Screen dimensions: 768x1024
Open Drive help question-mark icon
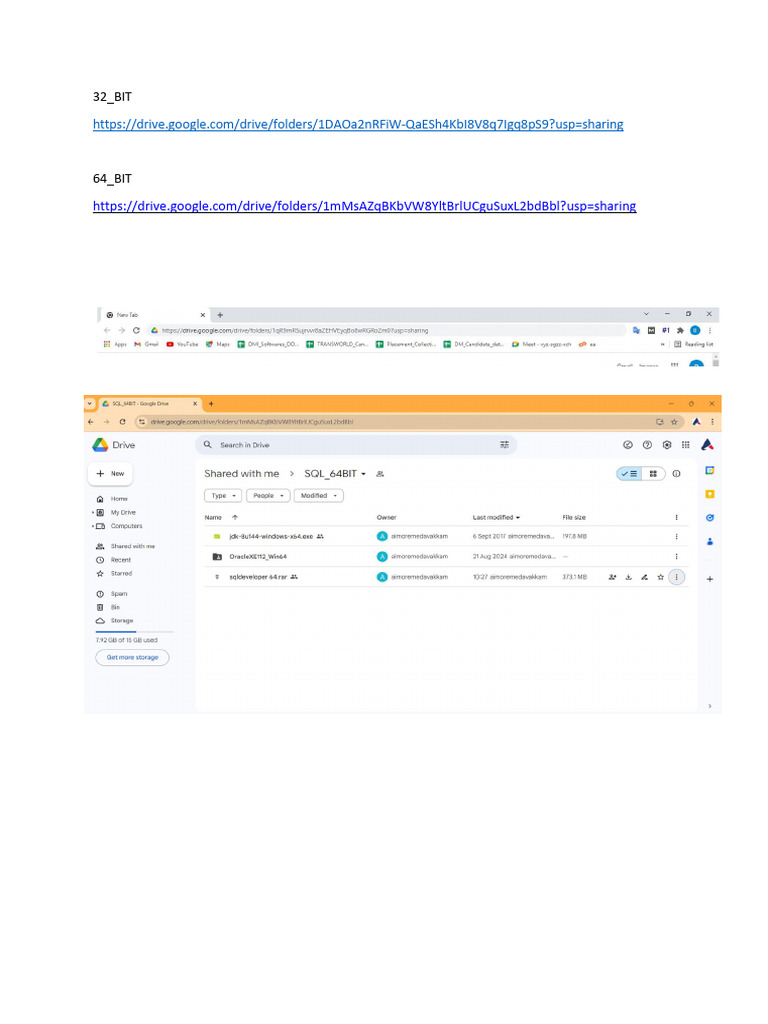coord(647,445)
